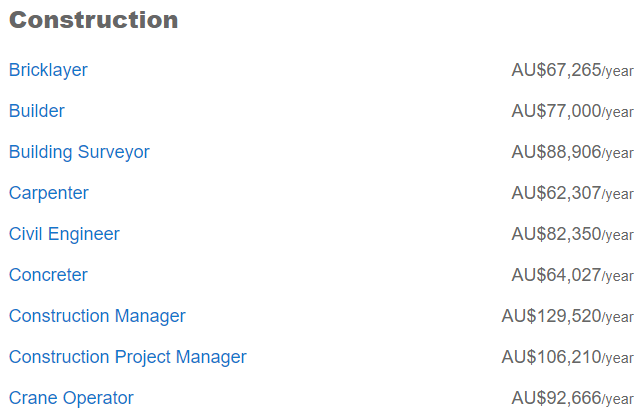
Task: Click the Construction section heading
Action: coord(93,20)
